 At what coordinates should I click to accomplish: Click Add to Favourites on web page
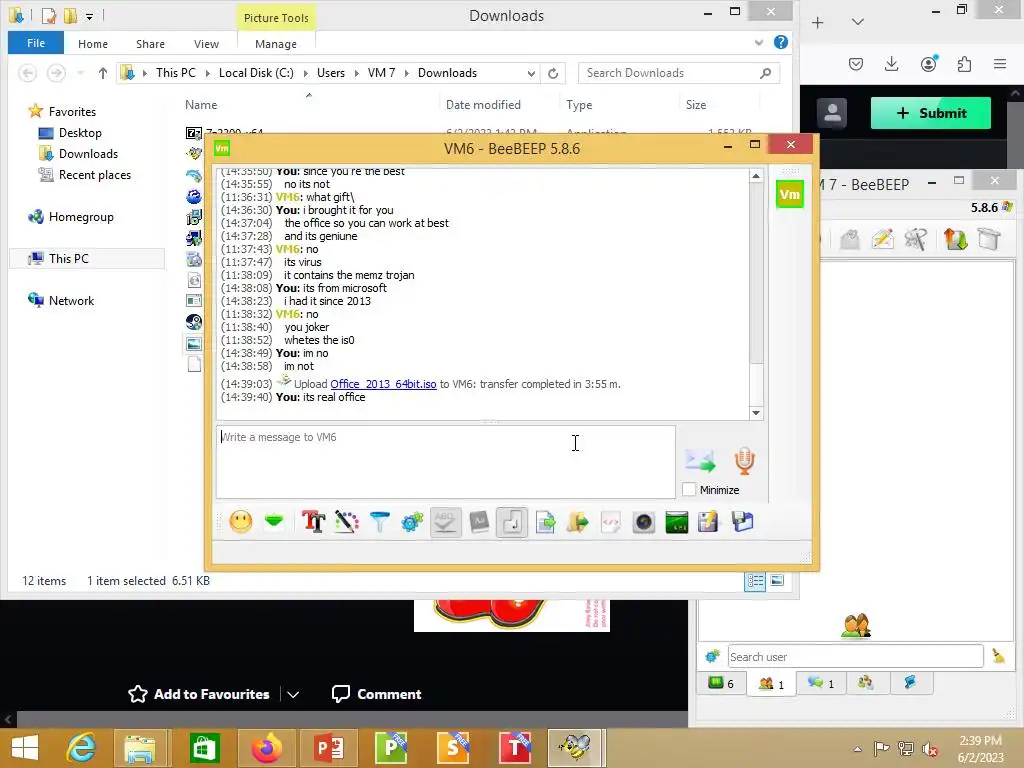pos(199,694)
